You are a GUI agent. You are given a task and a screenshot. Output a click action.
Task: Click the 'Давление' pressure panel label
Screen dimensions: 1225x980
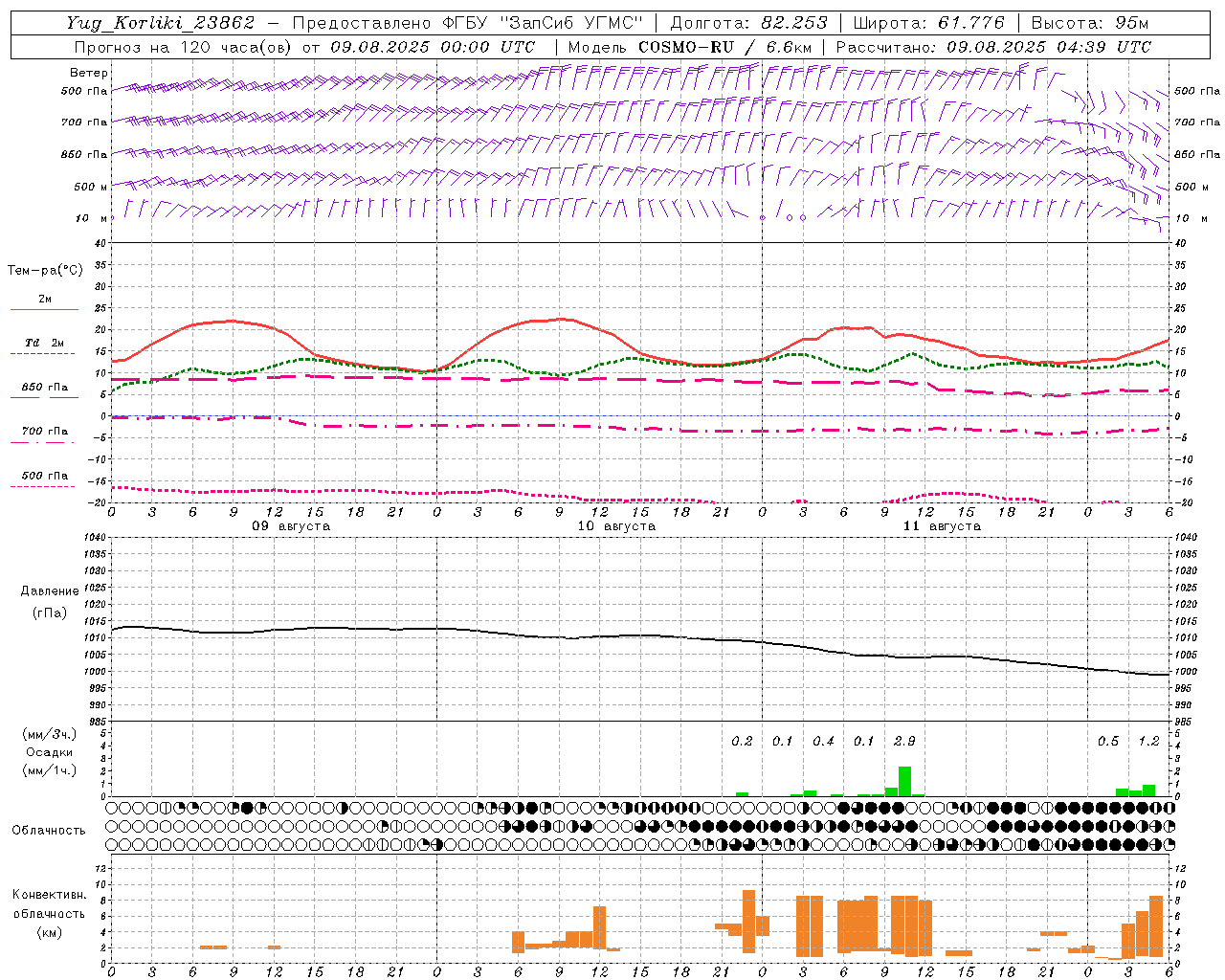point(50,591)
